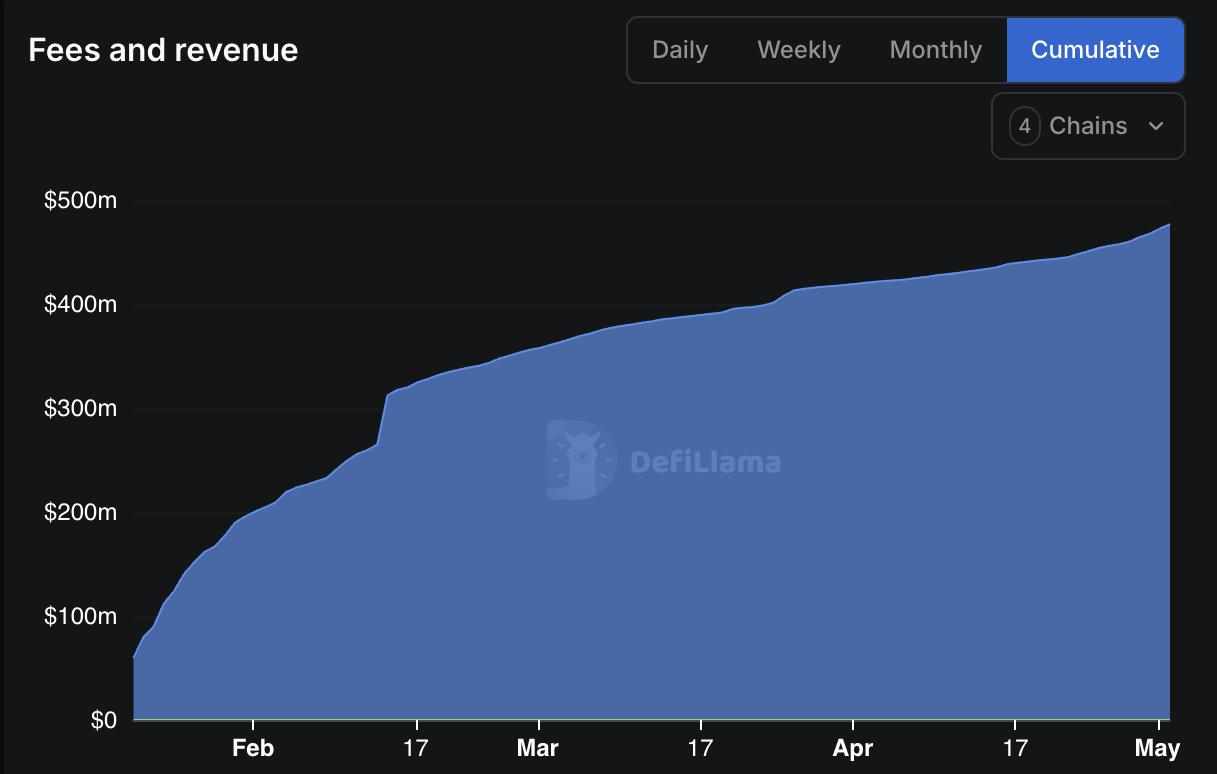The height and width of the screenshot is (774, 1217).
Task: Click the circled 4 chains count badge
Action: (1024, 126)
